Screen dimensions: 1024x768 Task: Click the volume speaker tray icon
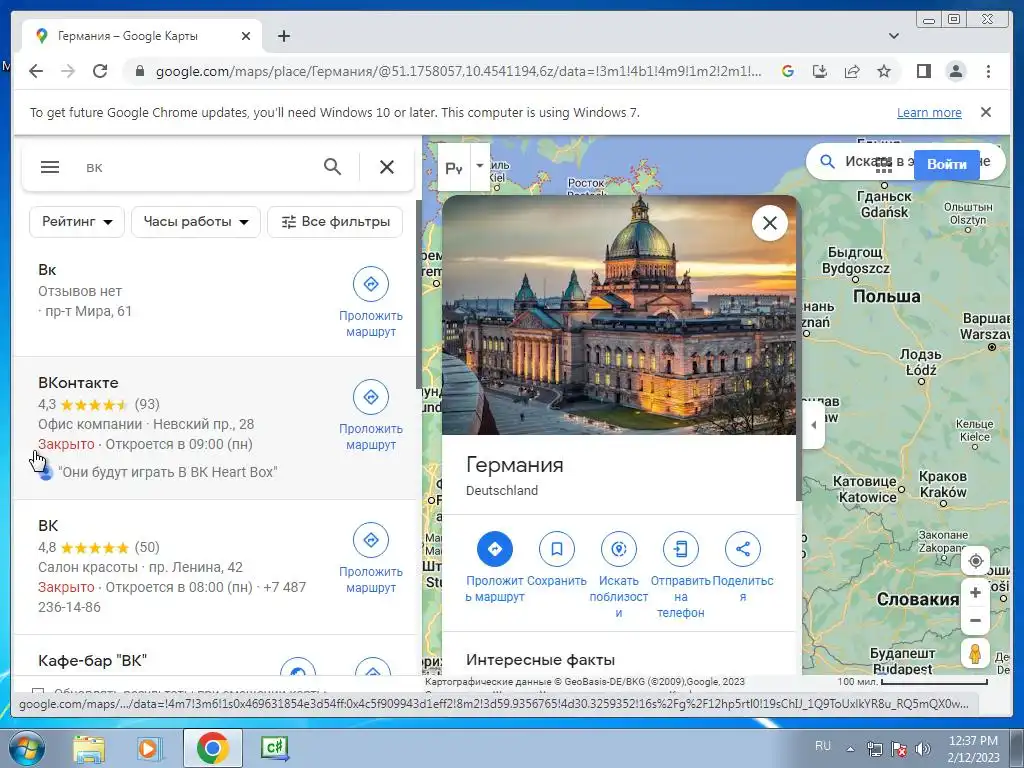923,748
